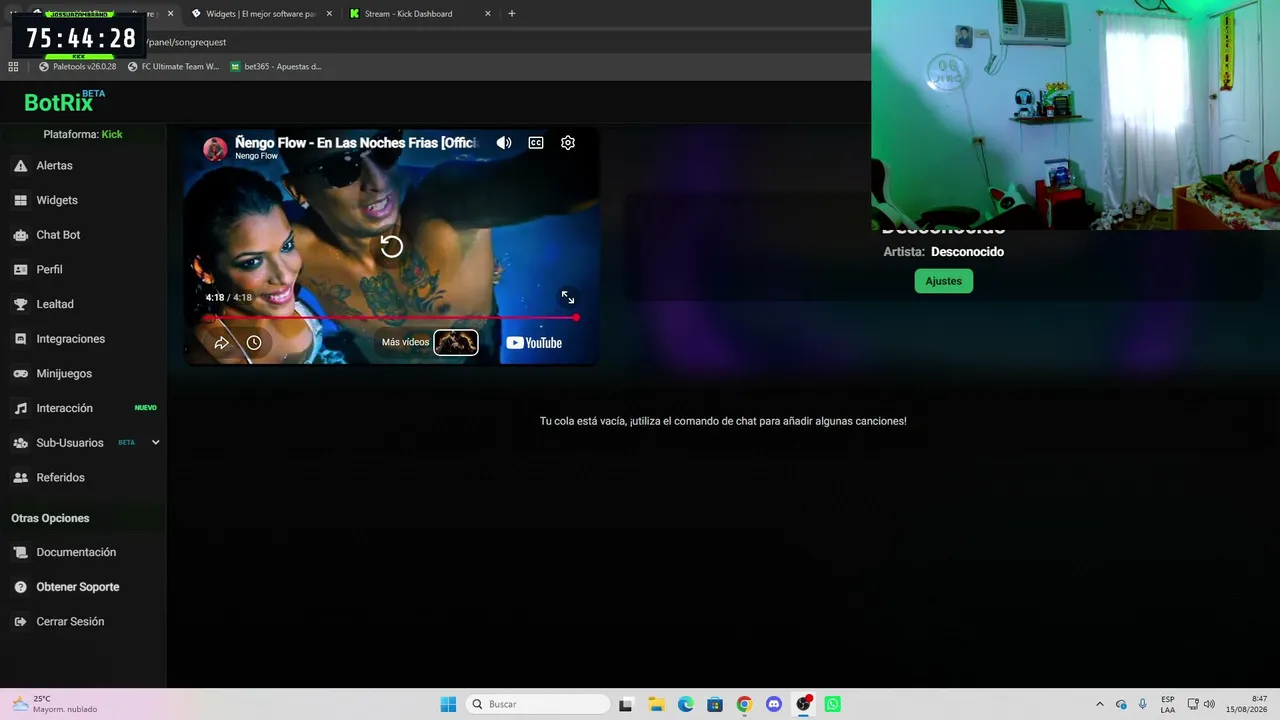Open a new browser tab
1280x720 pixels.
coord(512,14)
